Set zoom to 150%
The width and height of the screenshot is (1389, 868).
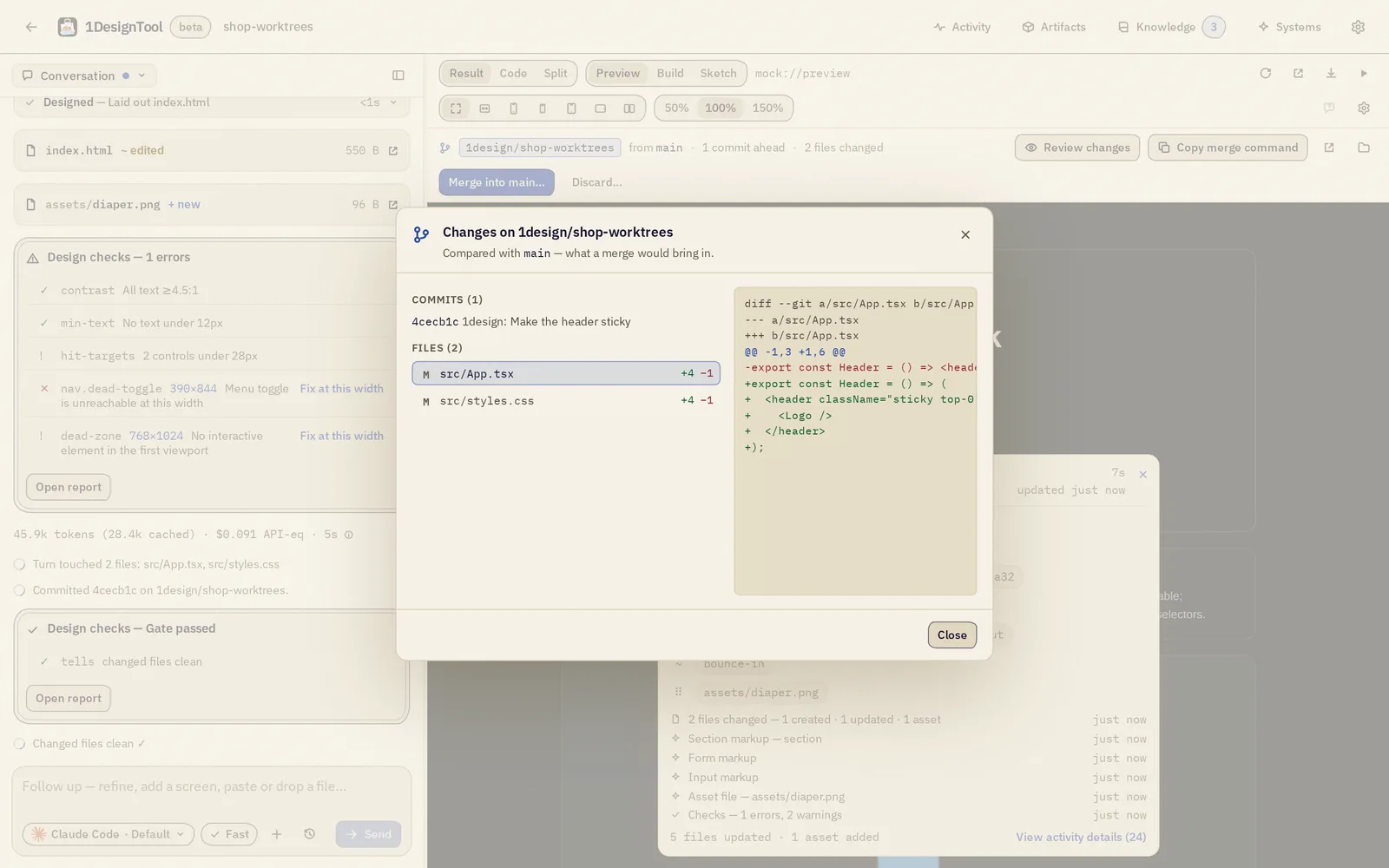click(x=767, y=108)
